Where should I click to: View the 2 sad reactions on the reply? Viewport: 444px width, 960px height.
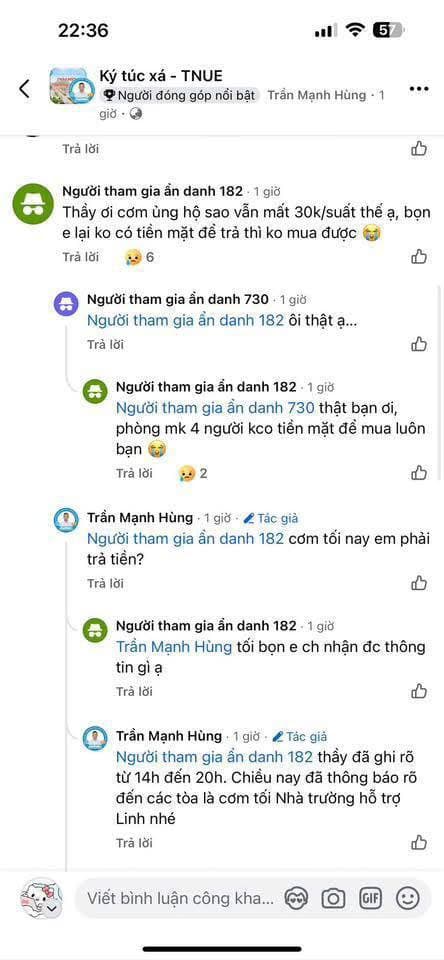click(193, 473)
